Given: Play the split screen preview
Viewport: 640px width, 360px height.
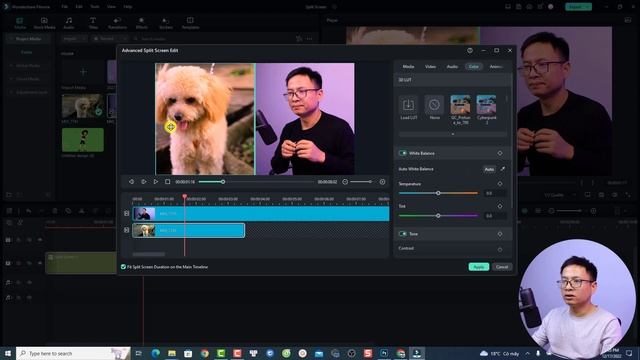Looking at the screenshot, I should click(x=156, y=182).
